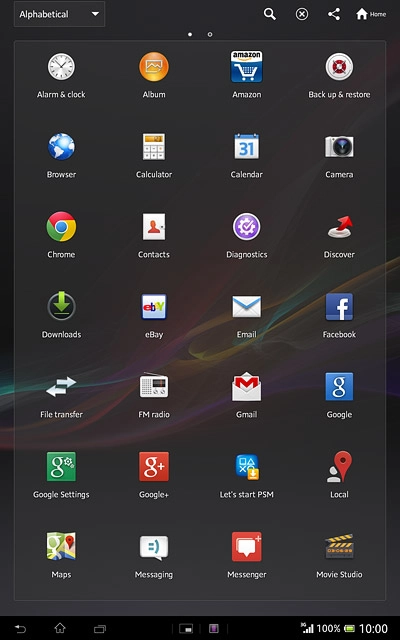
Task: Launch the Diagnostics app
Action: point(247,227)
